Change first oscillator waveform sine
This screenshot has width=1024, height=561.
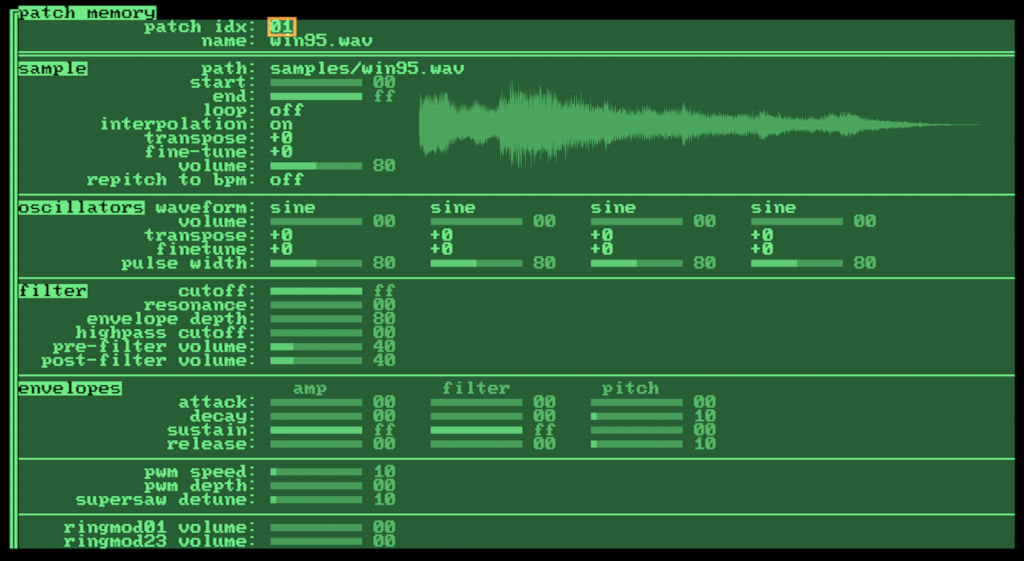(x=293, y=208)
